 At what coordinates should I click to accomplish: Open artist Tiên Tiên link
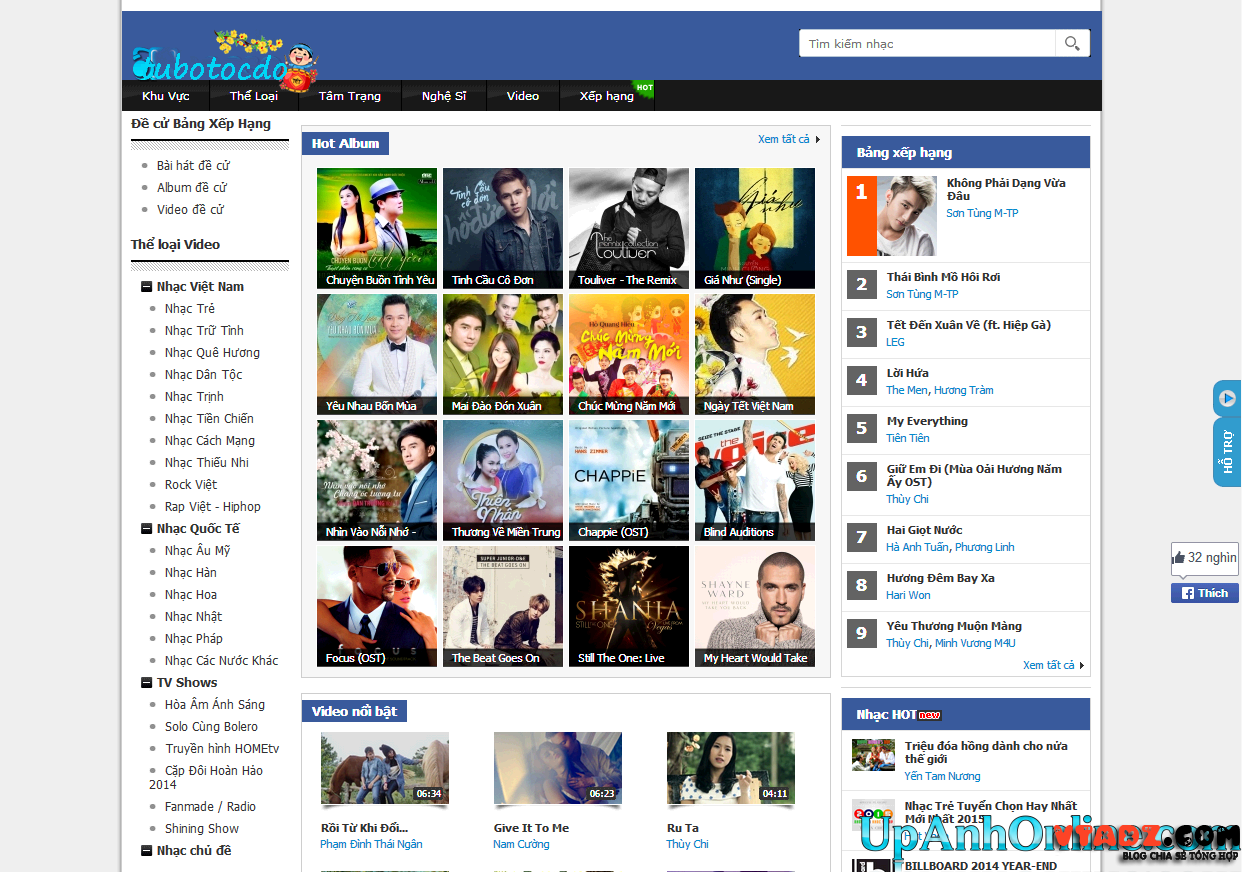pyautogui.click(x=908, y=438)
